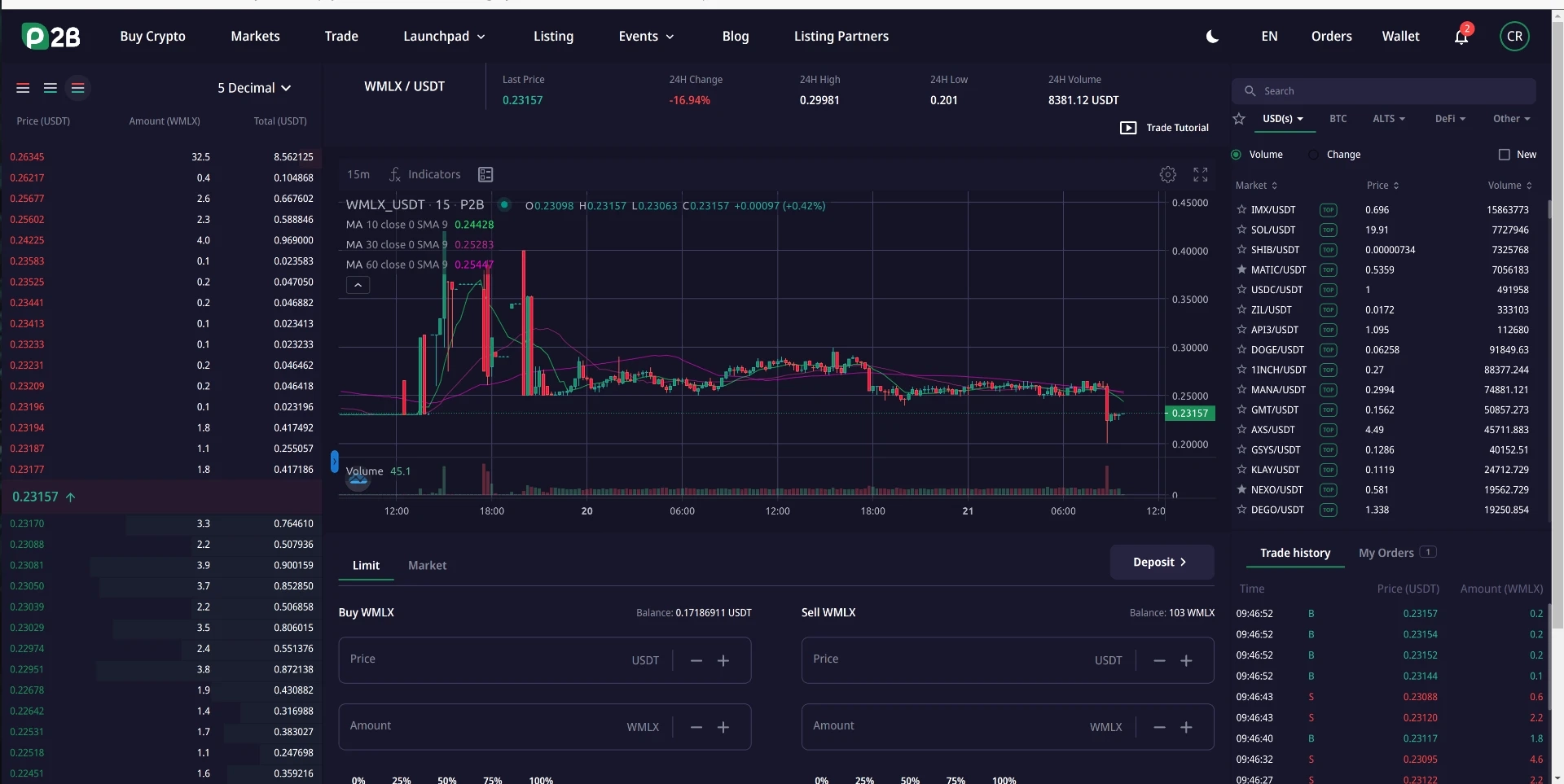Favorite the SOL/USDT pair star
Image resolution: width=1564 pixels, height=784 pixels.
click(1241, 230)
